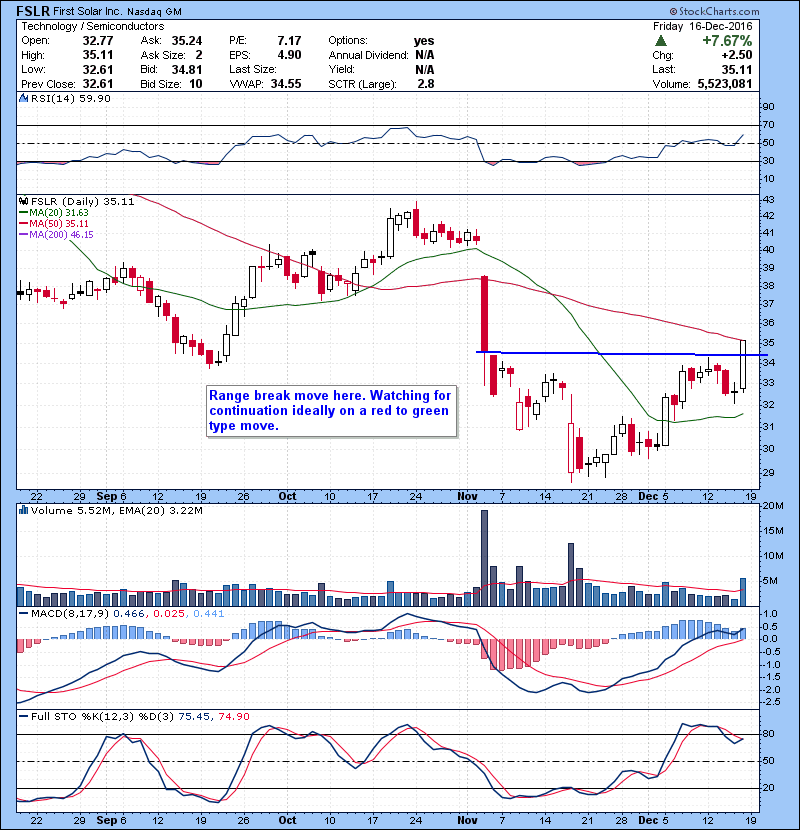Image resolution: width=800 pixels, height=830 pixels.
Task: Select the Open value 32.77
Action: (x=98, y=41)
